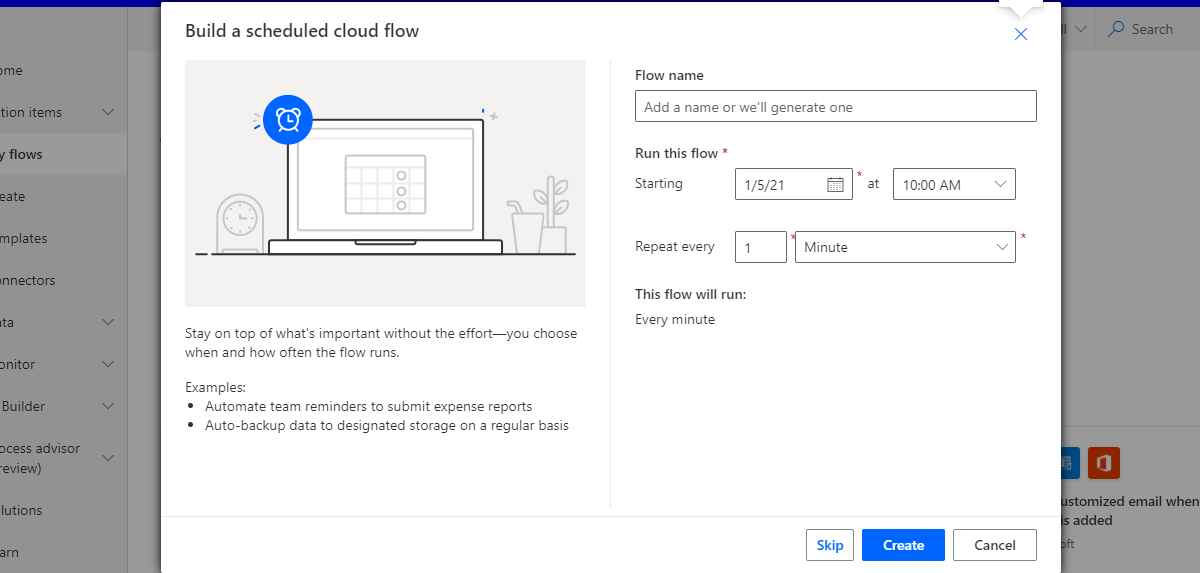This screenshot has width=1200, height=573.
Task: Click the Repeat every number field
Action: click(760, 247)
